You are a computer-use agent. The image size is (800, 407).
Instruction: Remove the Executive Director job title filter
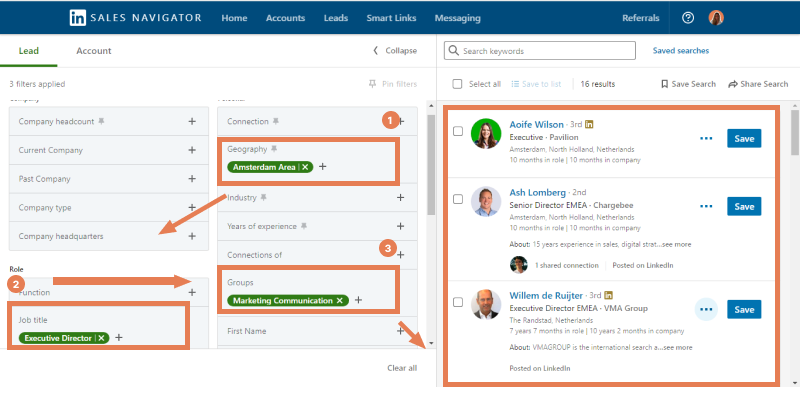(x=102, y=338)
